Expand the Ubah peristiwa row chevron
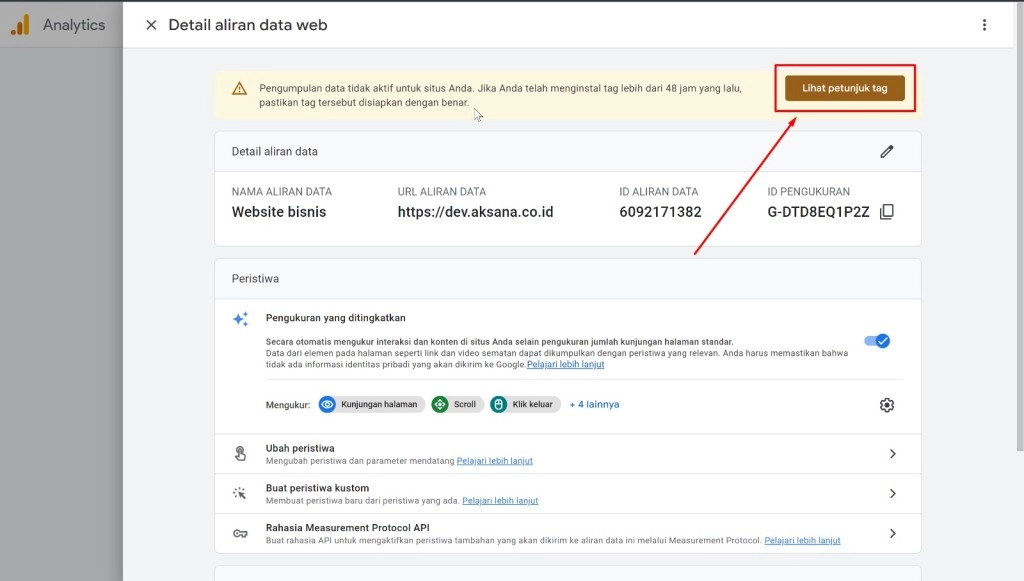This screenshot has width=1024, height=581. tap(892, 454)
